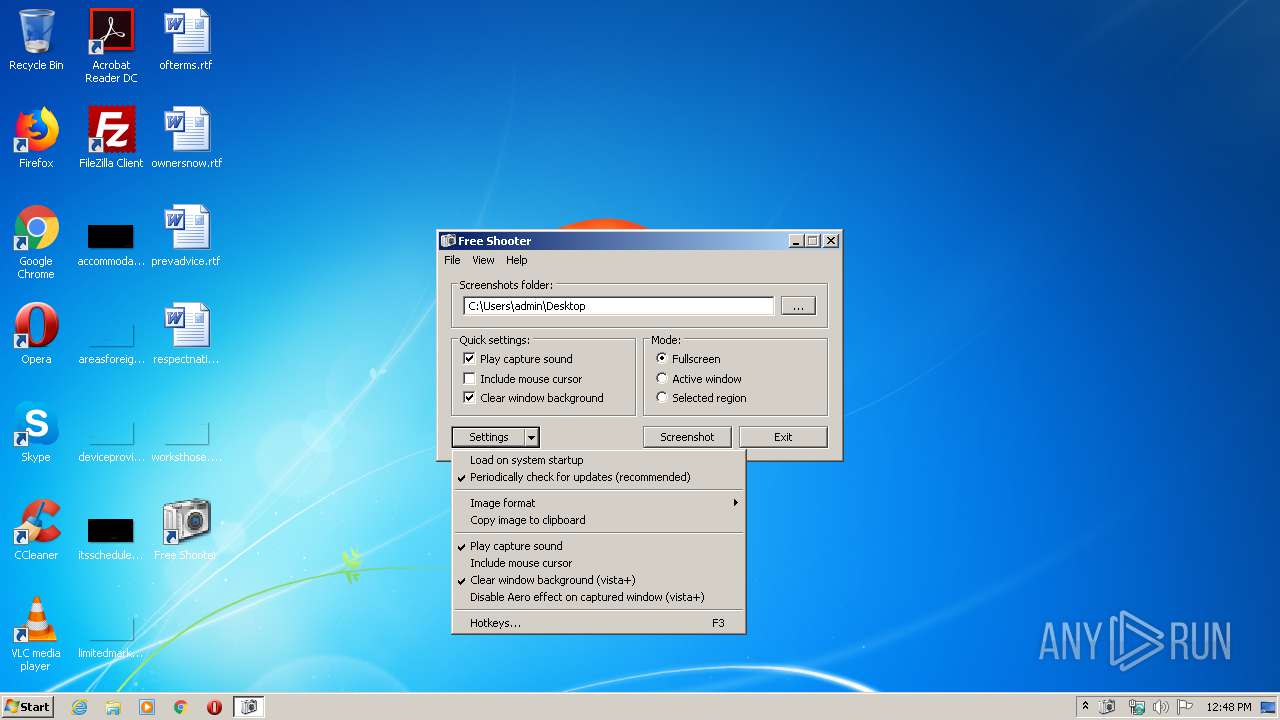1280x720 pixels.
Task: Open Internet Explorer in the taskbar
Action: [x=80, y=707]
